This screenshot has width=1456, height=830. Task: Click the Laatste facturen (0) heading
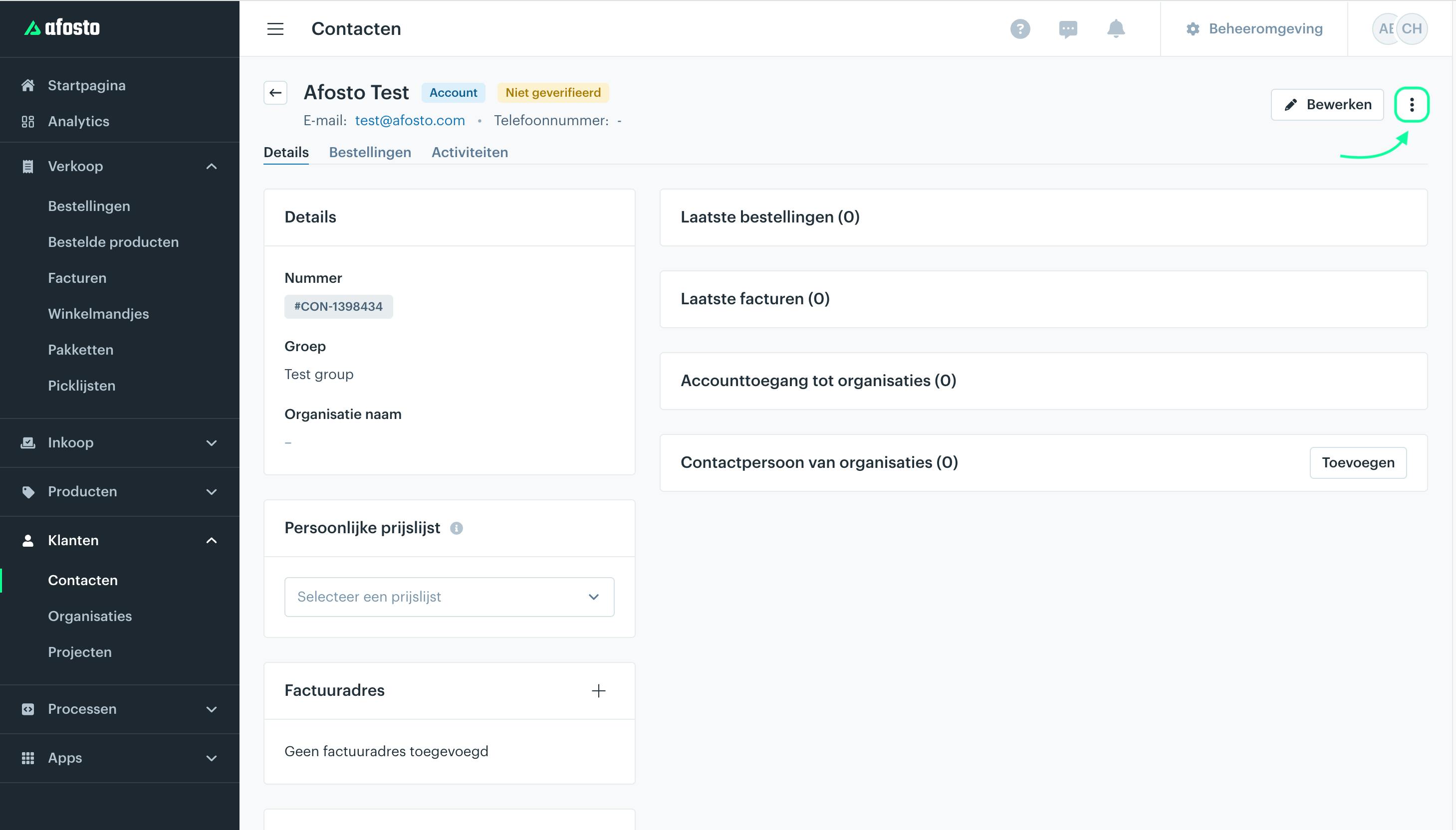click(755, 299)
